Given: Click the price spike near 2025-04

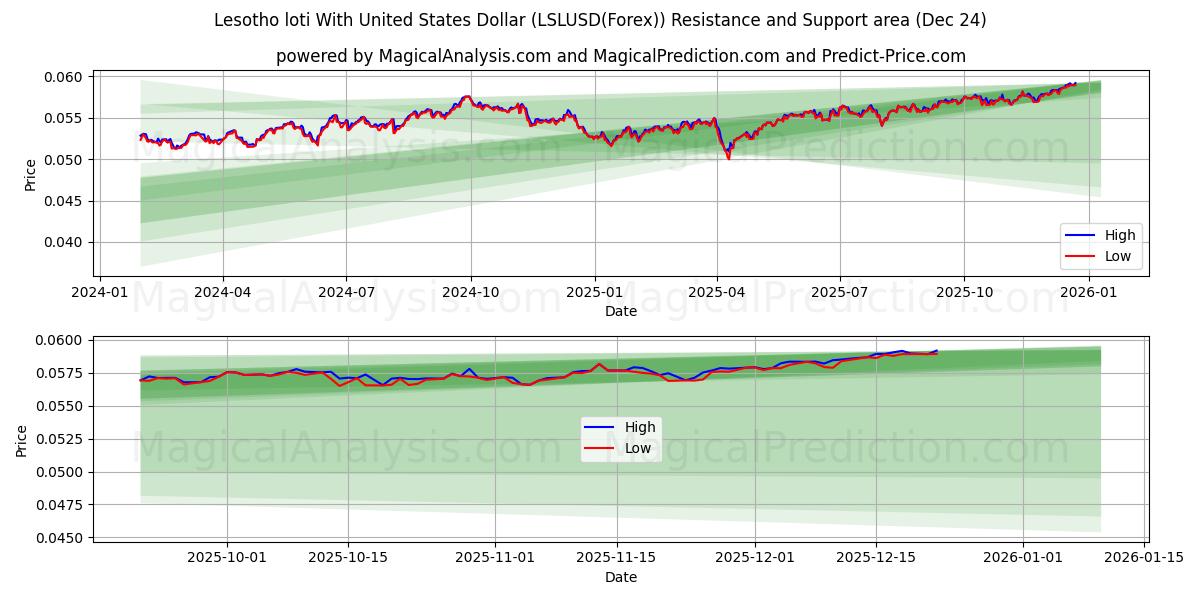Looking at the screenshot, I should pos(728,158).
